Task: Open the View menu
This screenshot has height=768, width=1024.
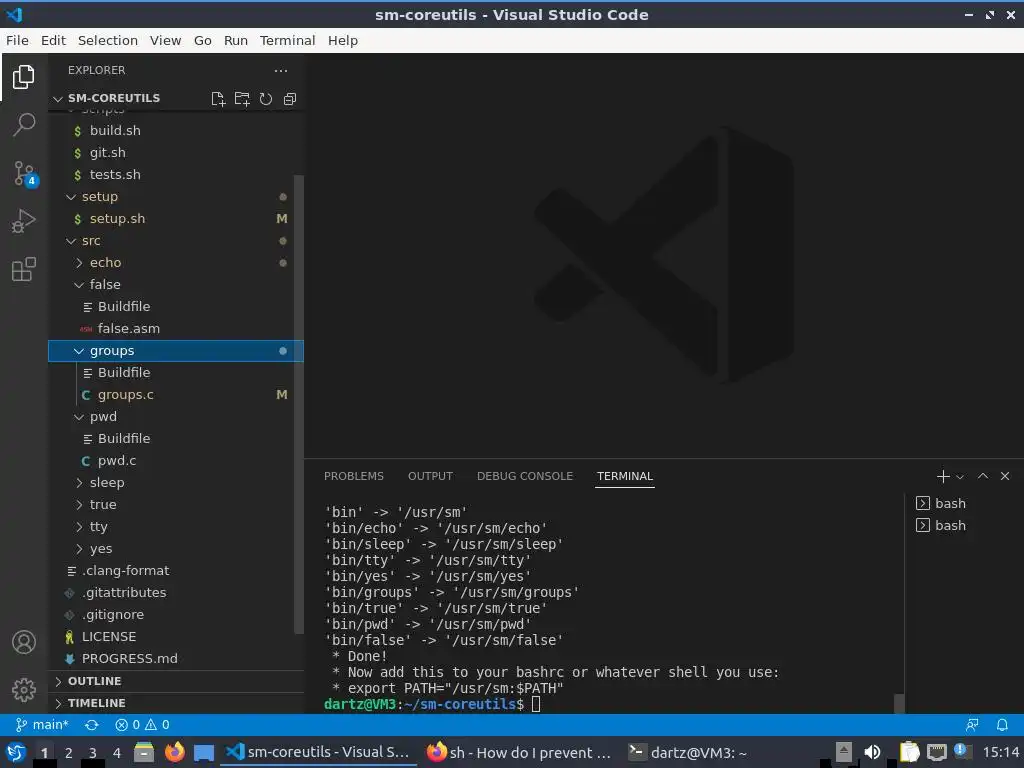Action: click(x=165, y=40)
